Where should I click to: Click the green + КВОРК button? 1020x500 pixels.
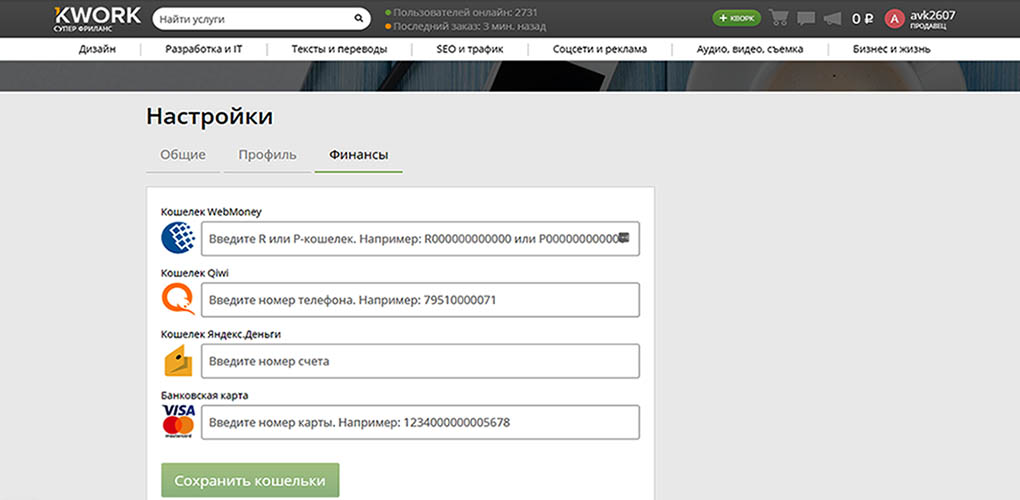[736, 18]
